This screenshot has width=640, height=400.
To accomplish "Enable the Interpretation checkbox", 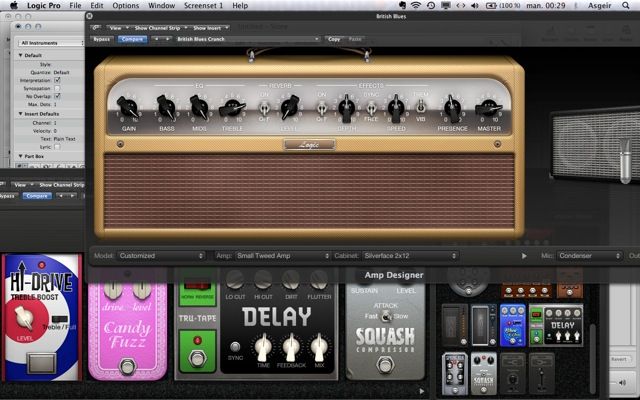I will pos(56,79).
